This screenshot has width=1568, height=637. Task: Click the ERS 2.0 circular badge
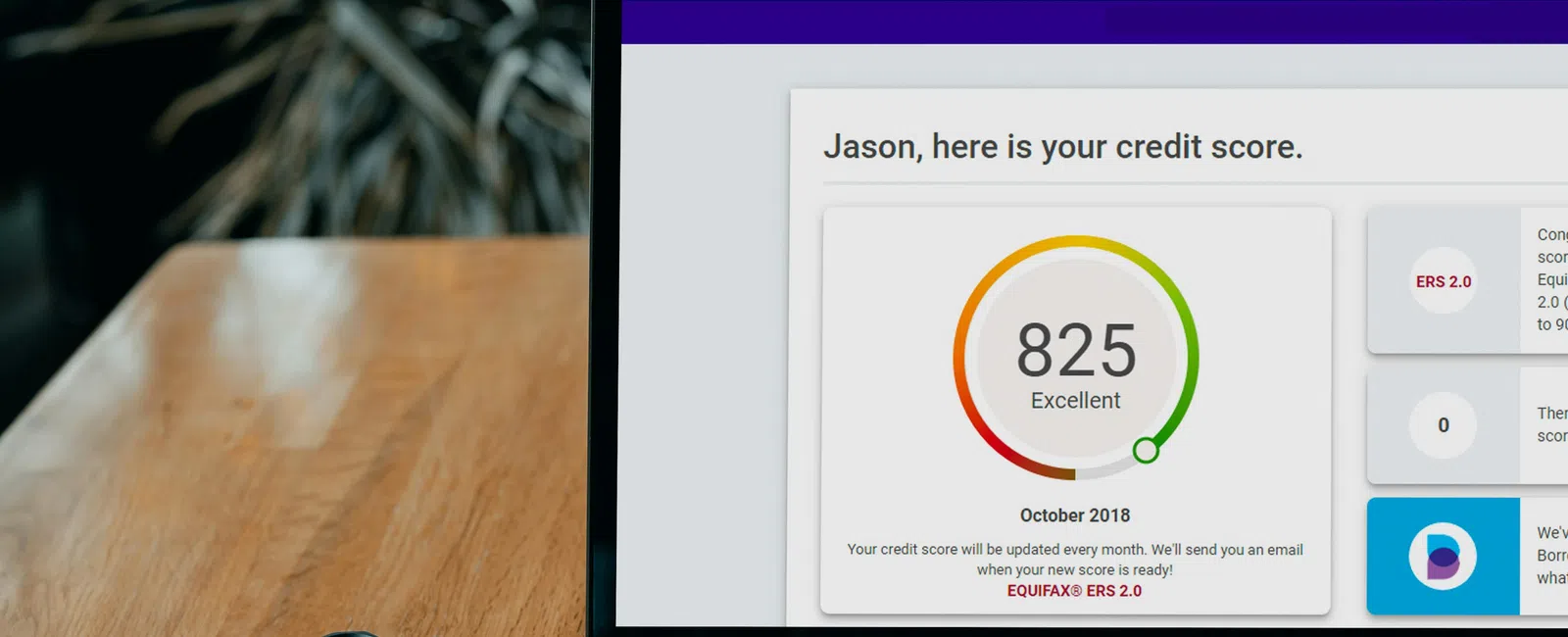(1443, 281)
